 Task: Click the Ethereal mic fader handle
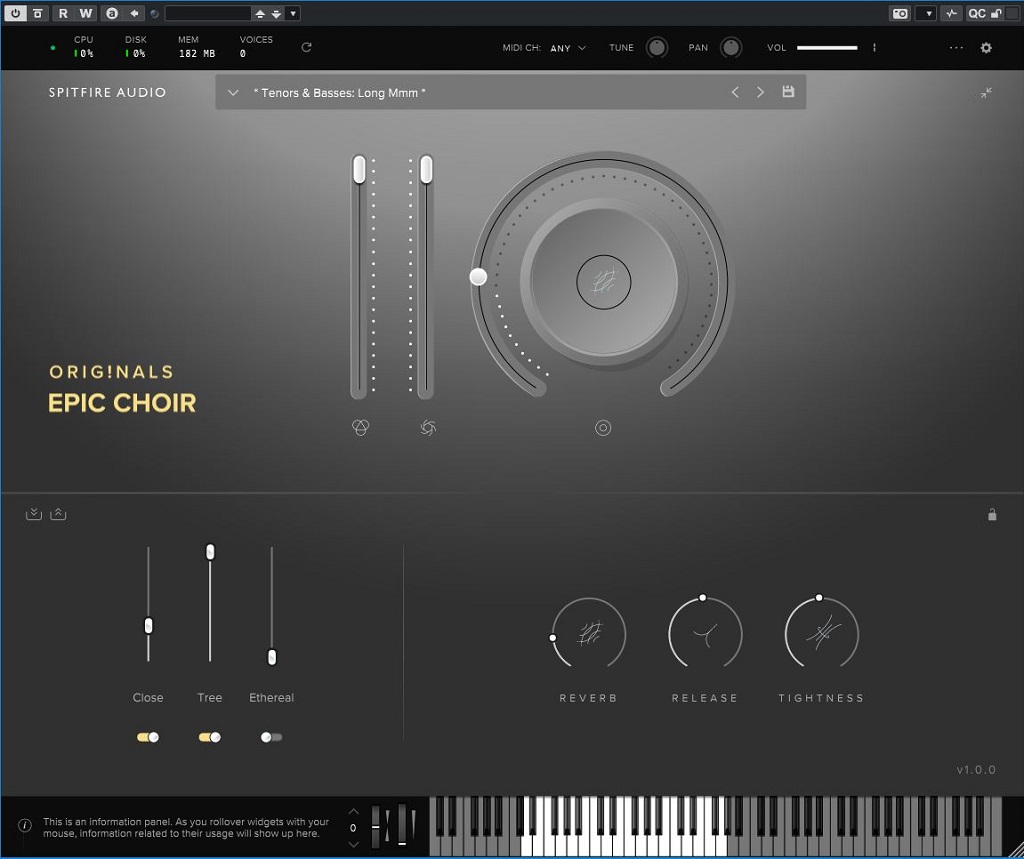click(272, 657)
